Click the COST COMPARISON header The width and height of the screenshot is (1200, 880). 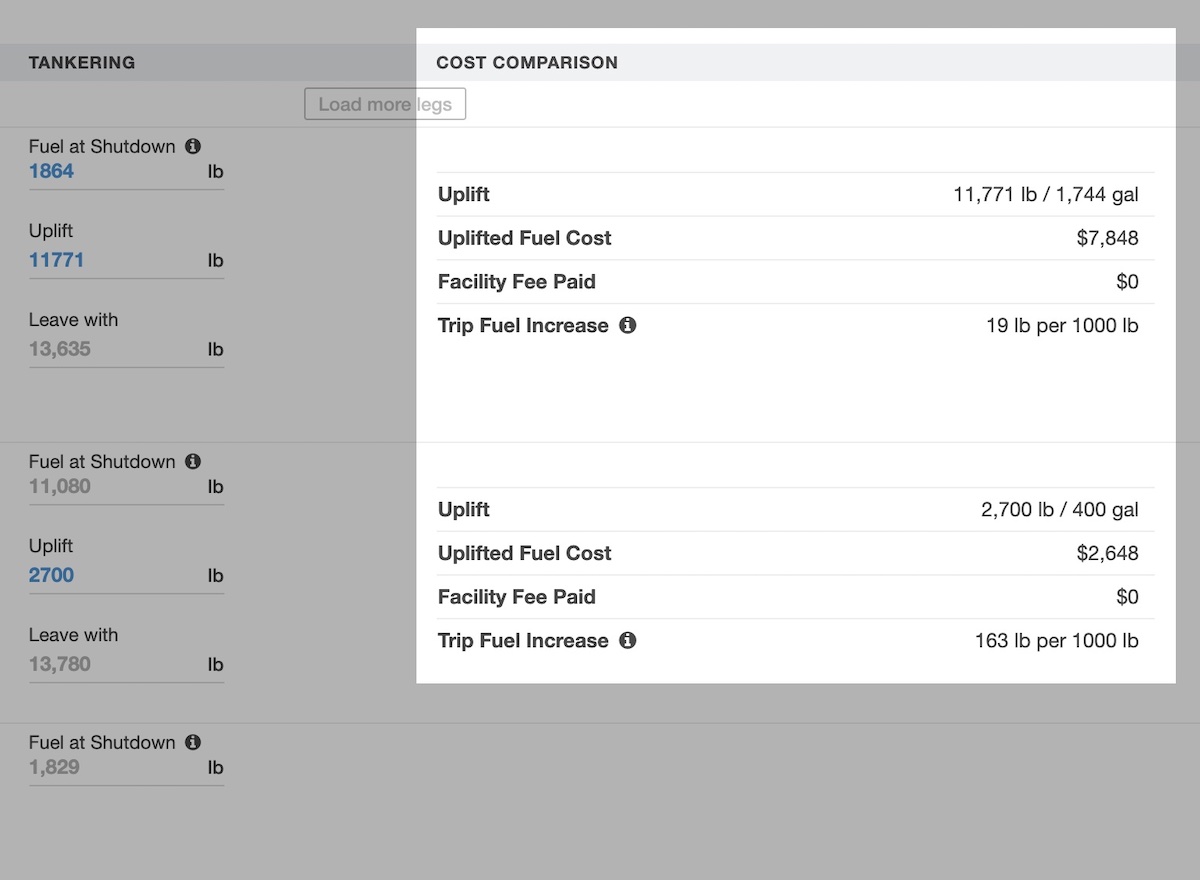(x=527, y=62)
